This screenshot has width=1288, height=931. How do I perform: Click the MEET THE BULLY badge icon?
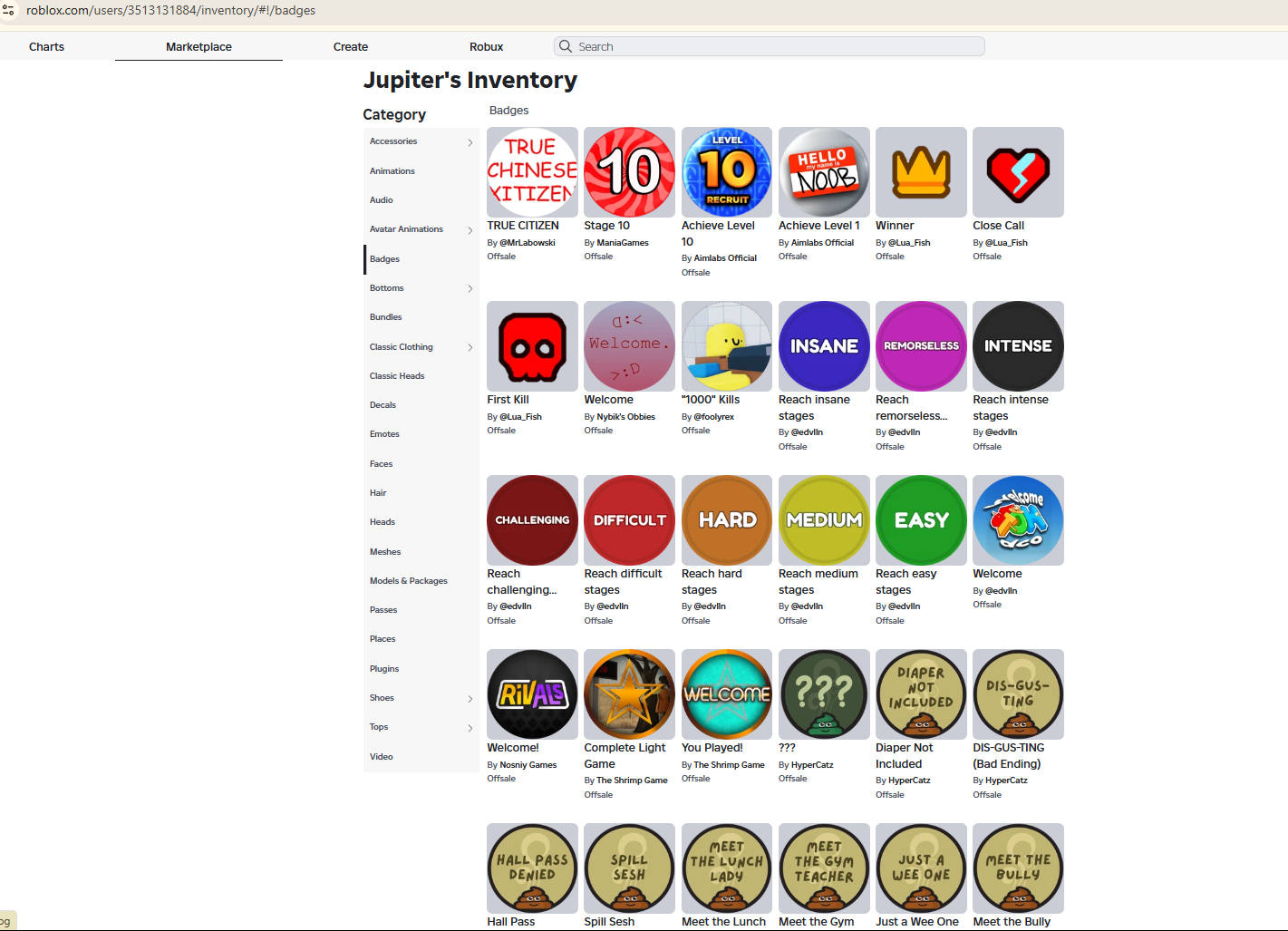[1018, 868]
